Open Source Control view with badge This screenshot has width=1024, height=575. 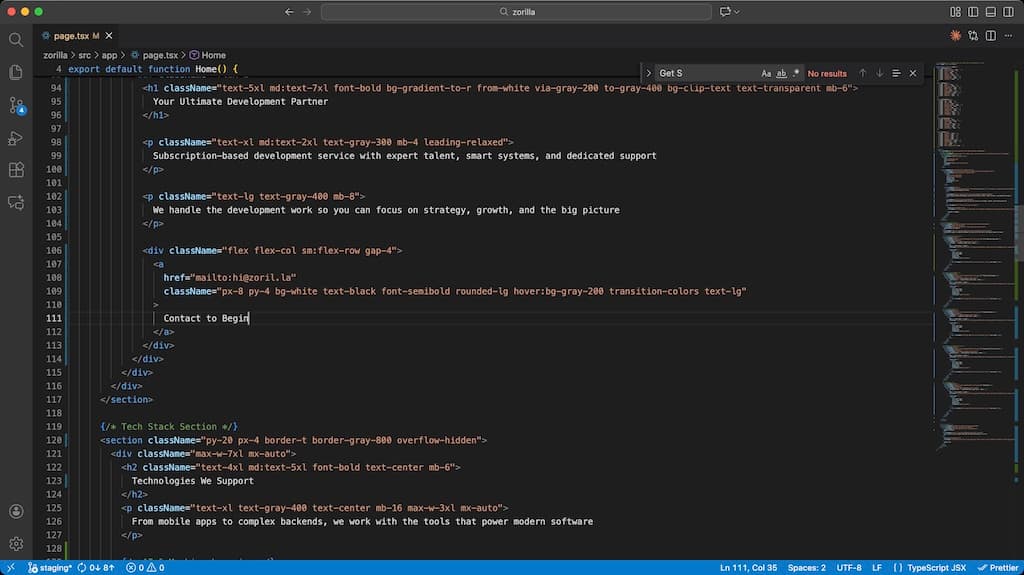[x=16, y=105]
